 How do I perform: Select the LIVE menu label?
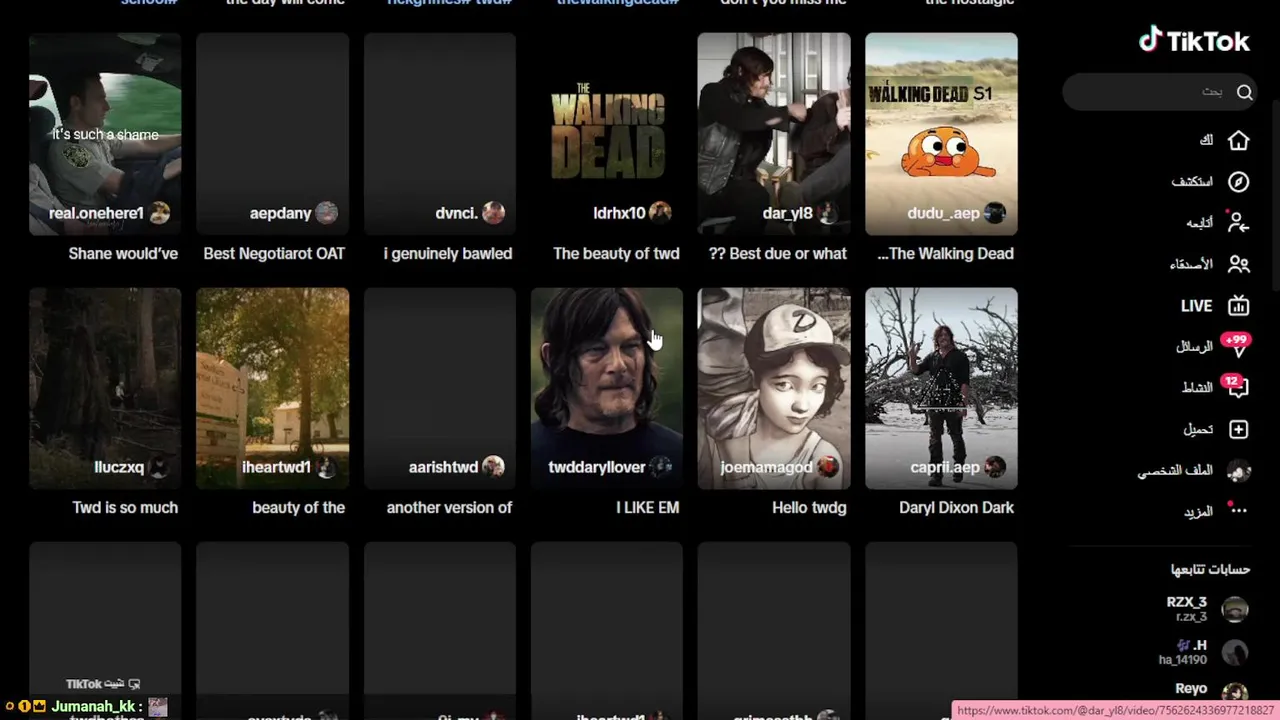(x=1196, y=306)
